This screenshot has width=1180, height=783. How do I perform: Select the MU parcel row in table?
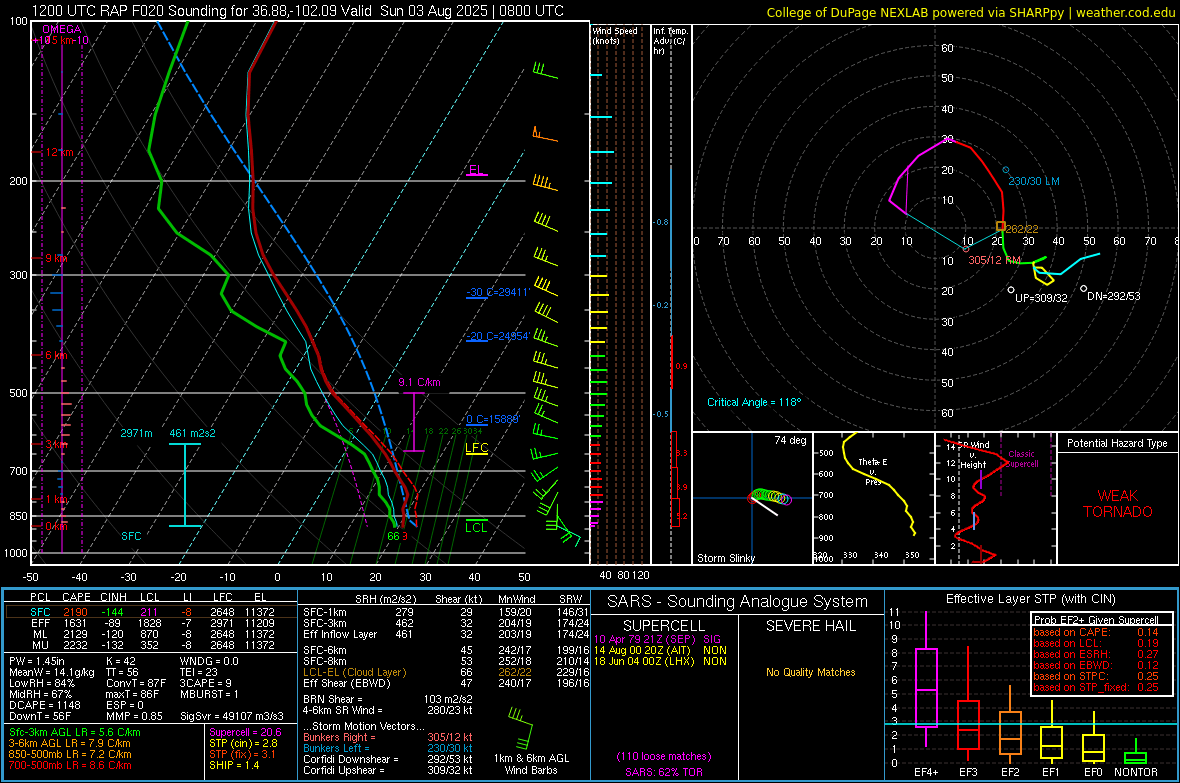pyautogui.click(x=151, y=645)
